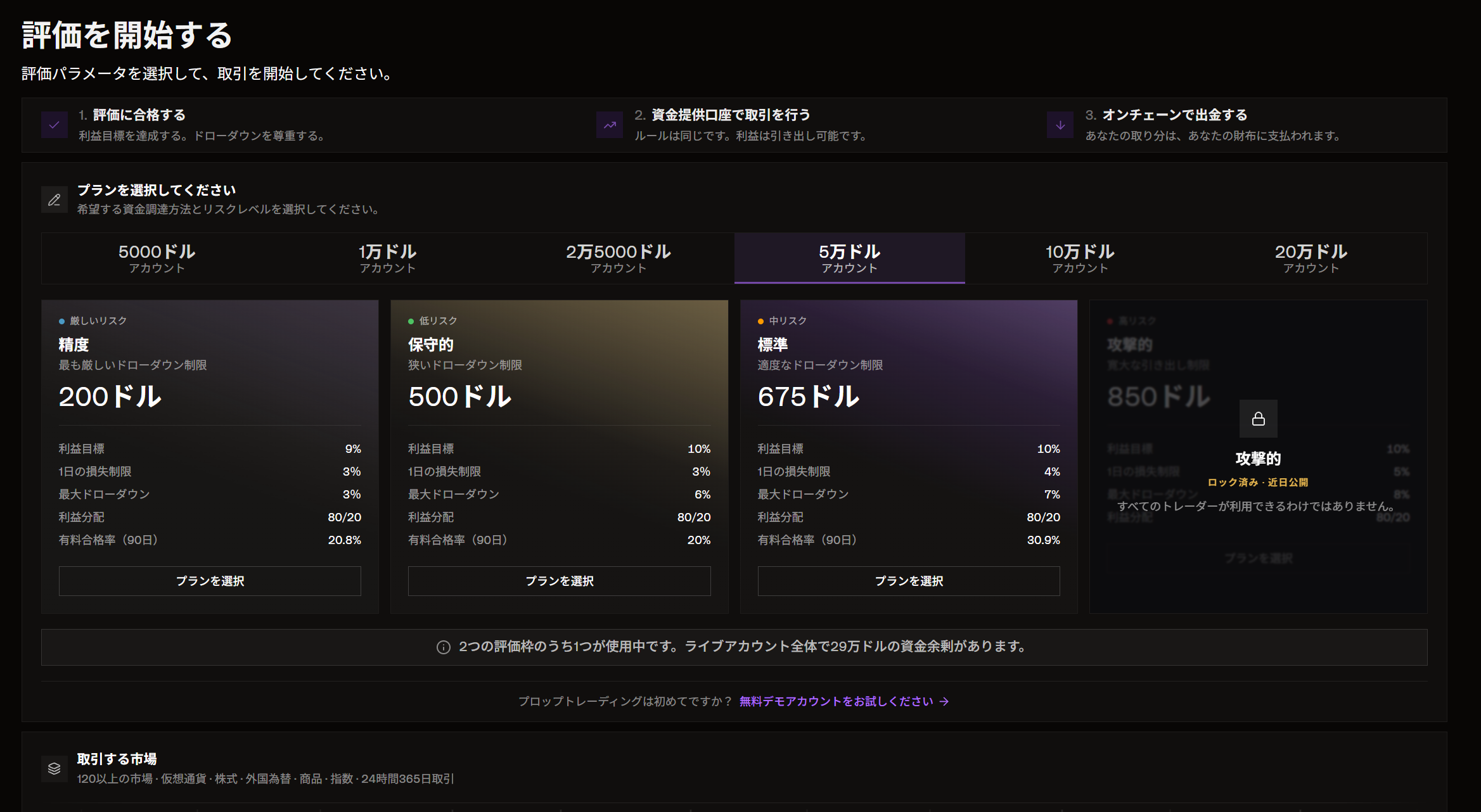This screenshot has width=1481, height=812.
Task: Click プランを選択 on the 精度 plan card
Action: [210, 581]
